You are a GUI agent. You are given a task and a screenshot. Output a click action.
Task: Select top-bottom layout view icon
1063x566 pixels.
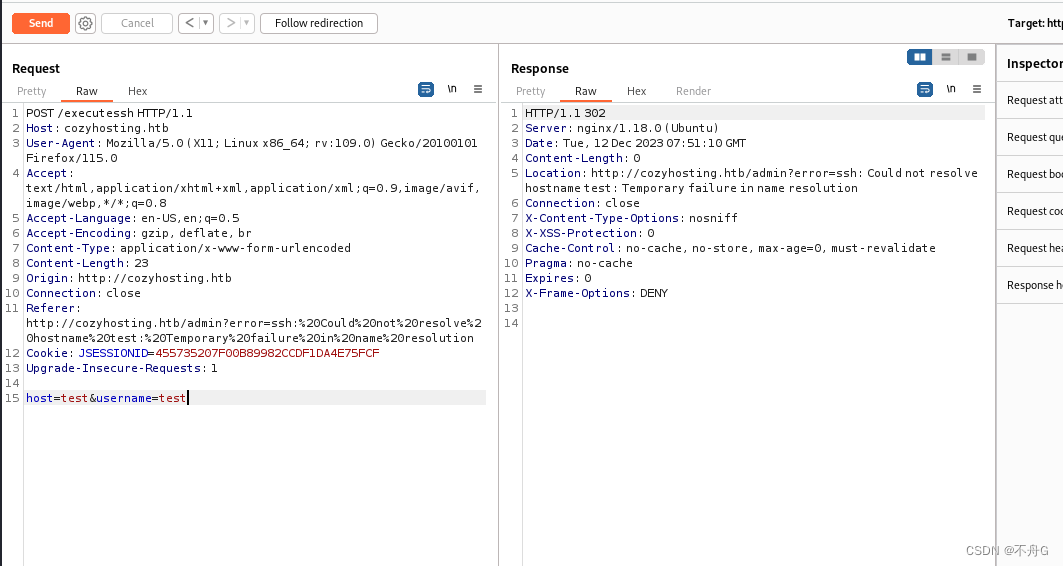(946, 57)
